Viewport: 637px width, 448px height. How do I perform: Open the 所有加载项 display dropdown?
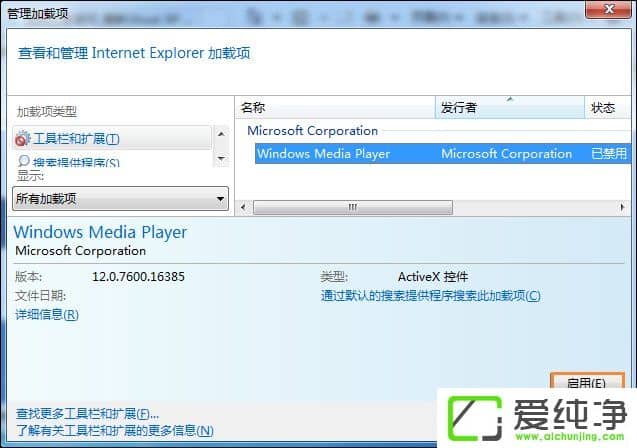click(x=120, y=199)
